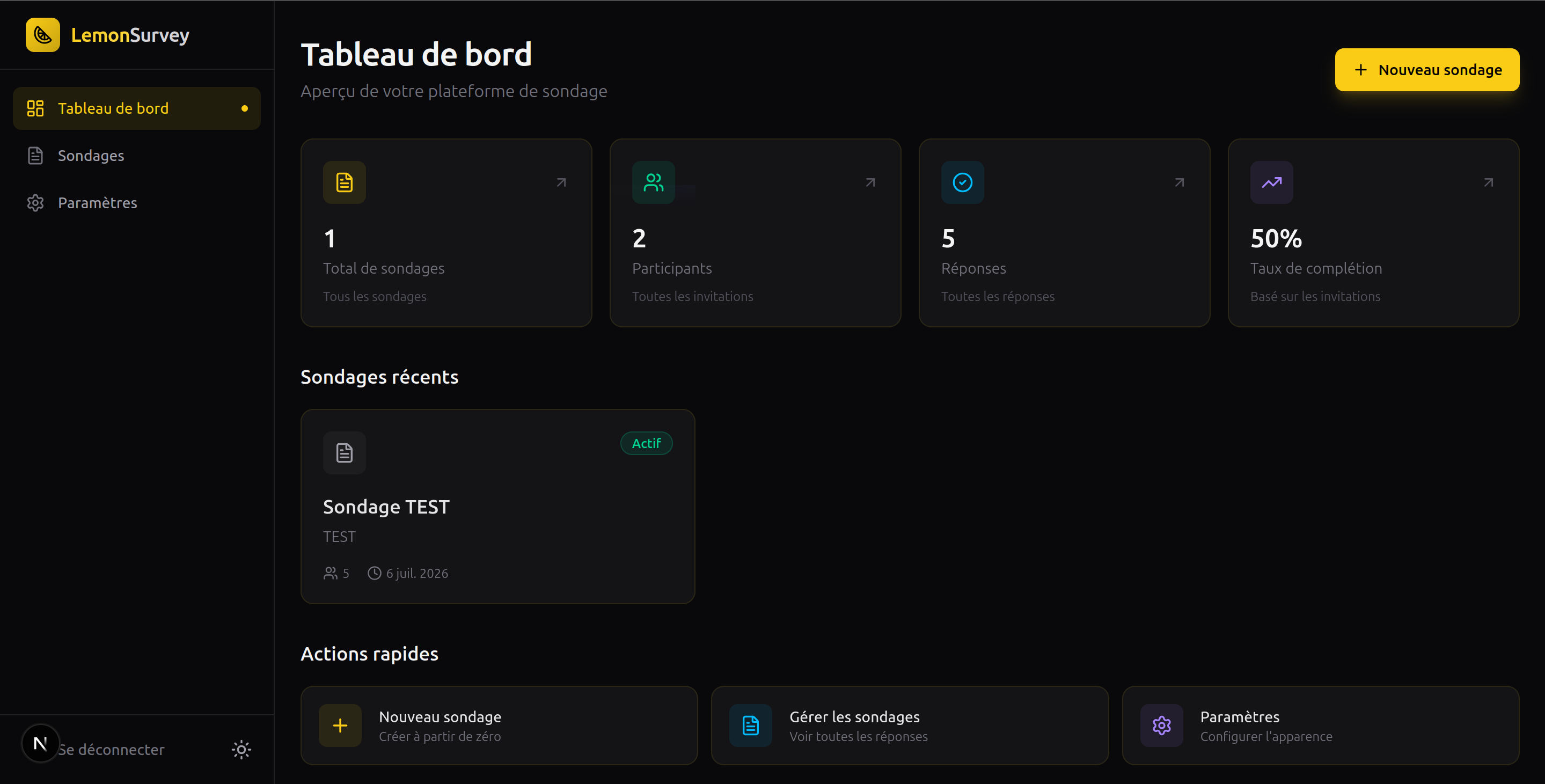This screenshot has width=1545, height=784.
Task: Toggle light theme with the sun icon
Action: tap(241, 749)
